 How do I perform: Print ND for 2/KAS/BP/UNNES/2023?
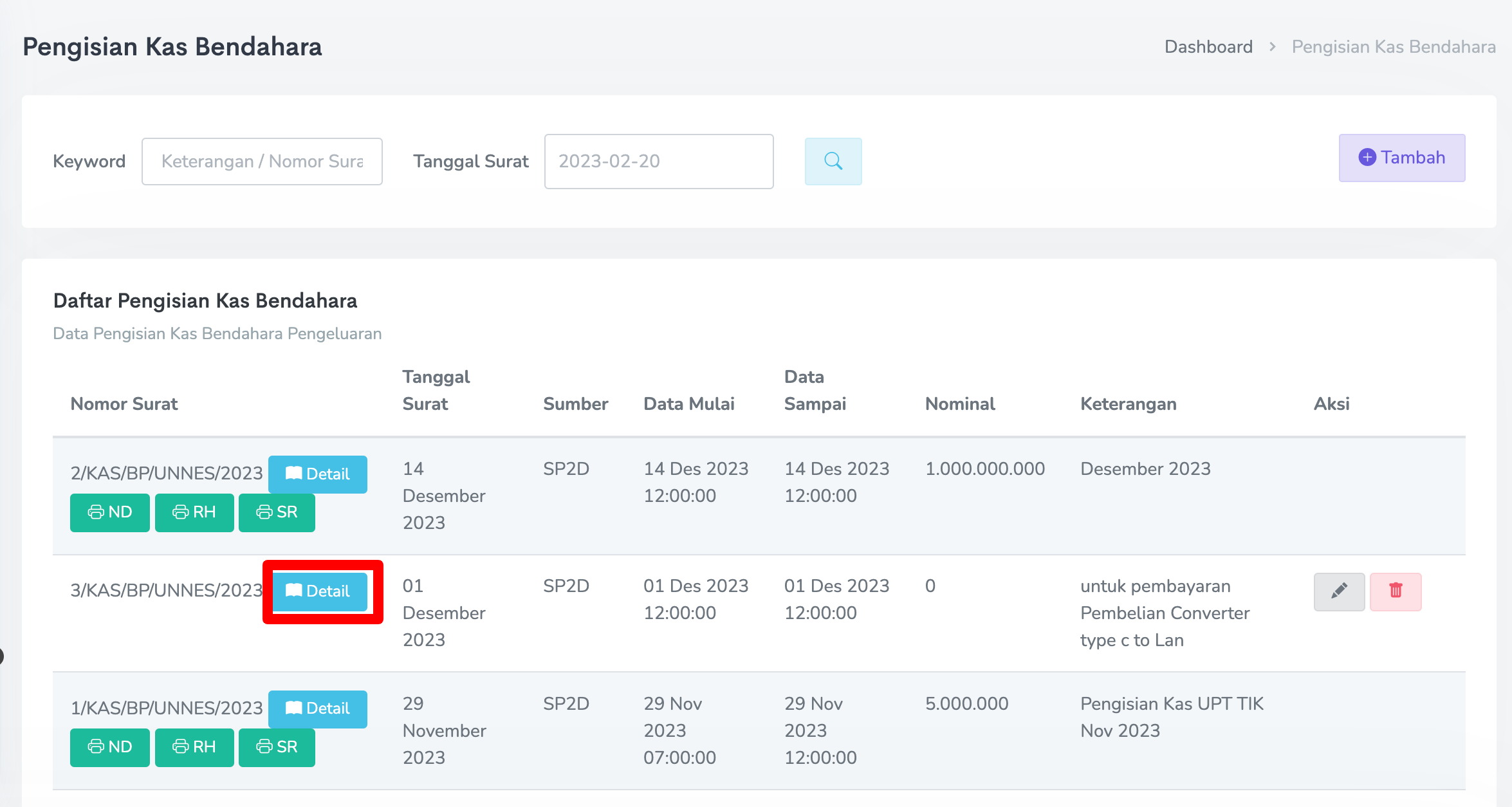[x=110, y=512]
